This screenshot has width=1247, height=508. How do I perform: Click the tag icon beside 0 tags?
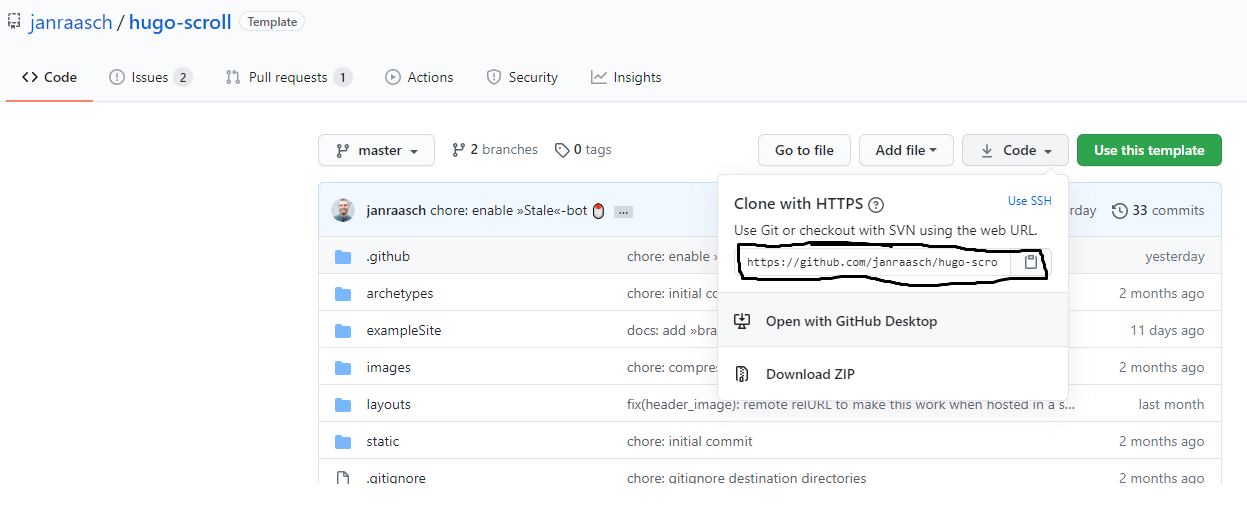pos(562,150)
